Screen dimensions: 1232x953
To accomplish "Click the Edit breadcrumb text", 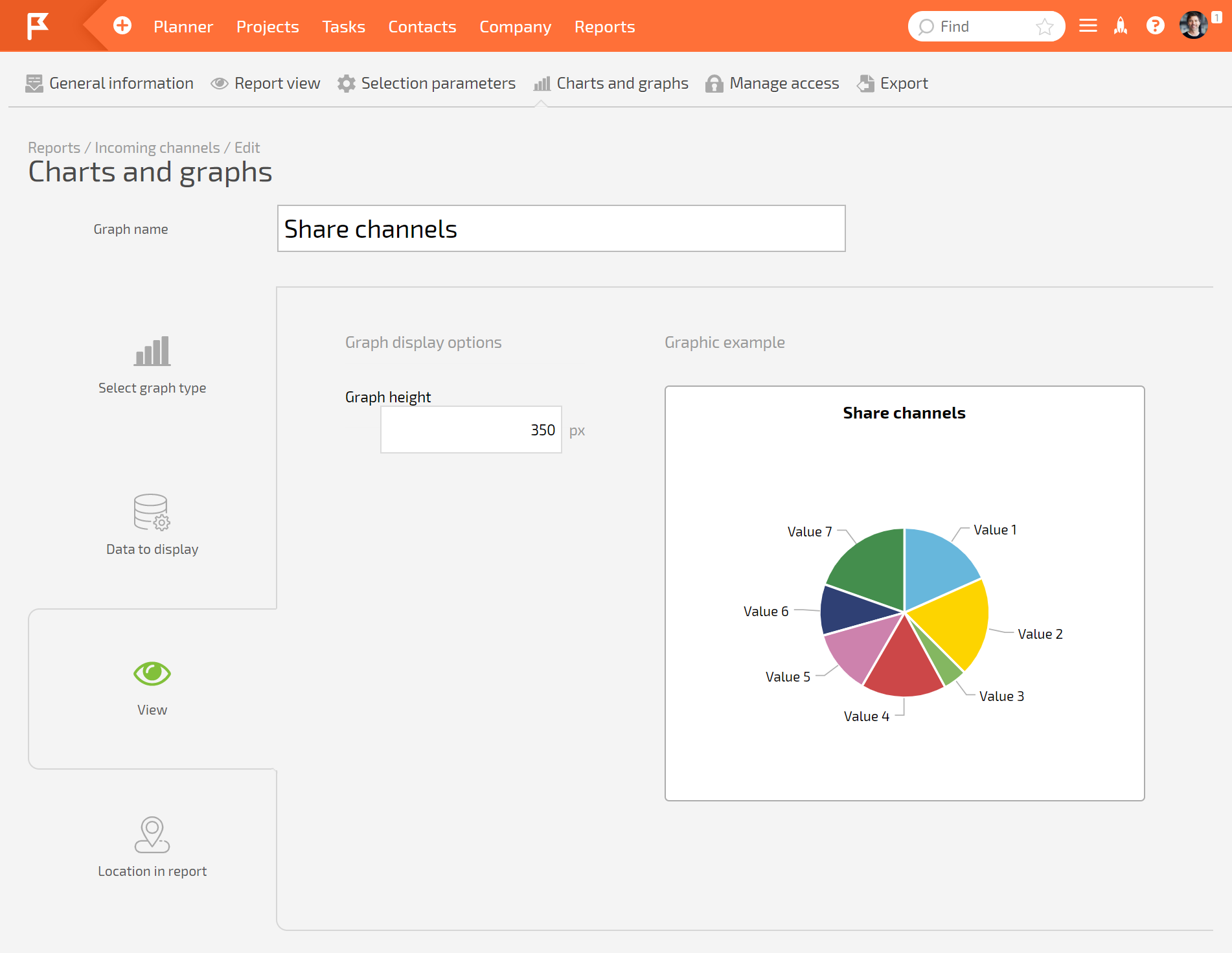I will (247, 148).
